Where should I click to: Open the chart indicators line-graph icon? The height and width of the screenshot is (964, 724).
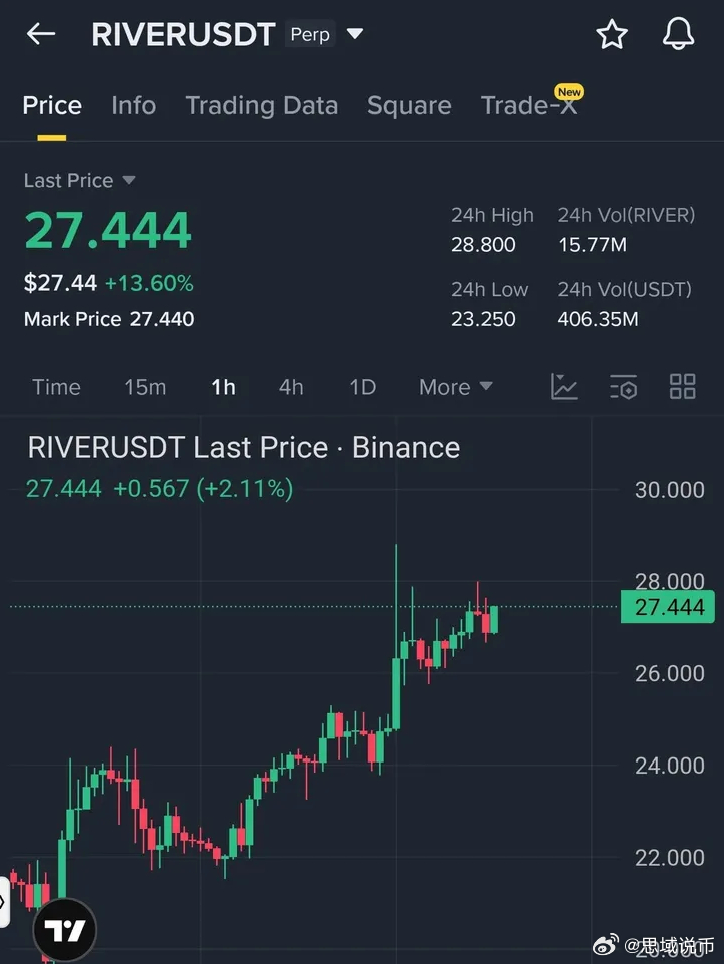tap(564, 387)
